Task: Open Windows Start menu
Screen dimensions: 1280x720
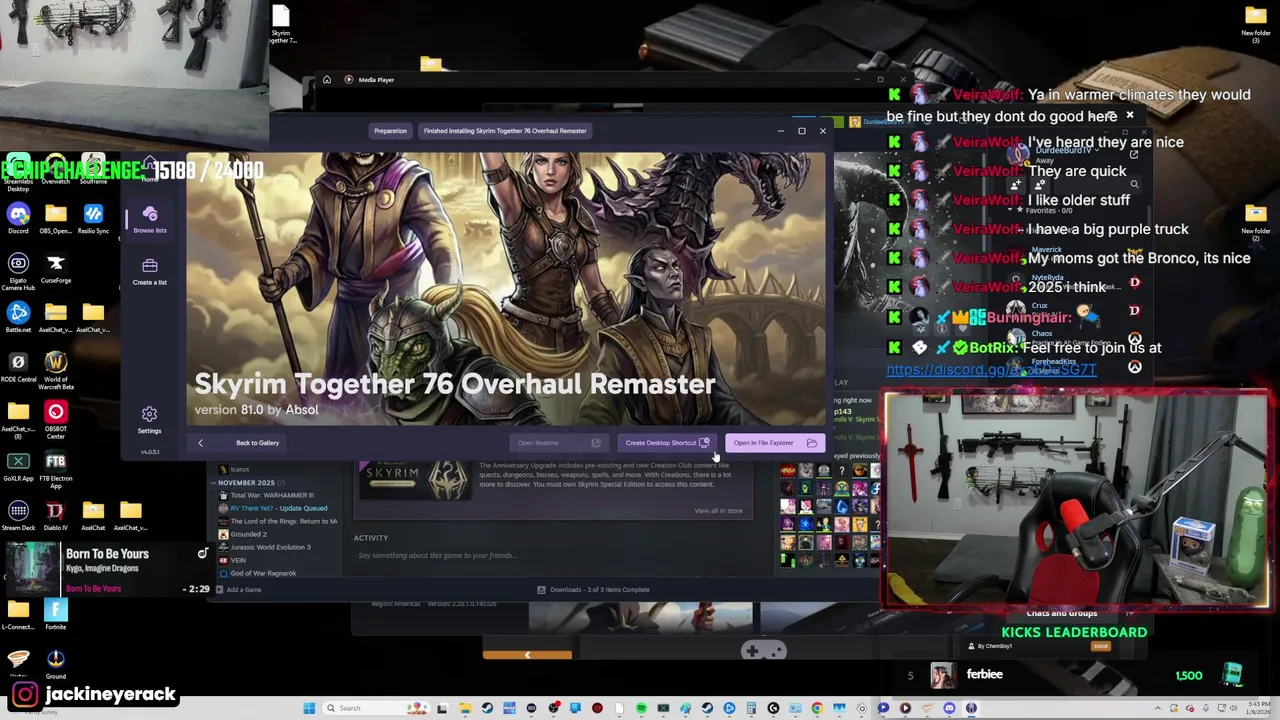Action: 309,709
